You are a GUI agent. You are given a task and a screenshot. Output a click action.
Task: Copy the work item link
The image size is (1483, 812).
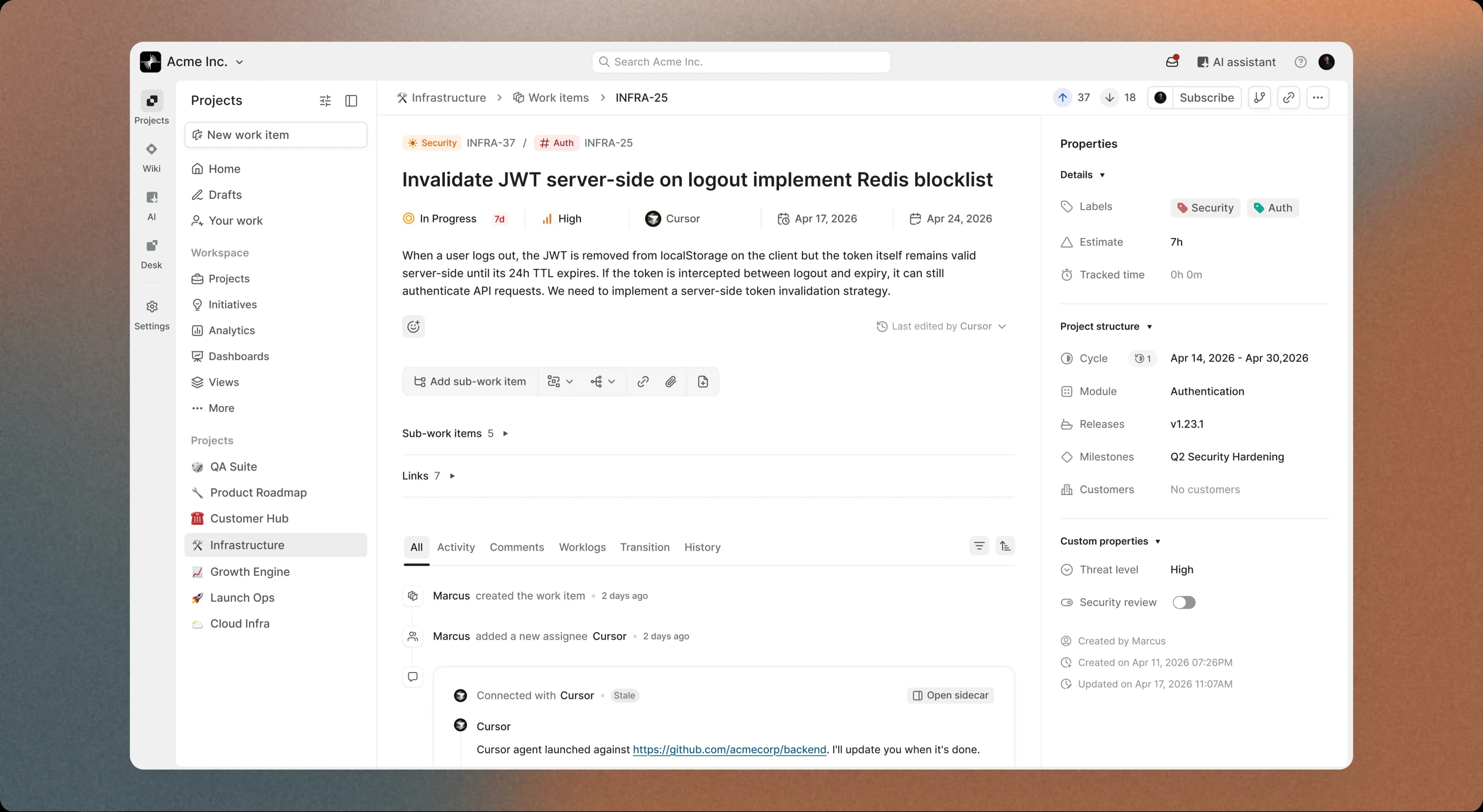point(1288,98)
